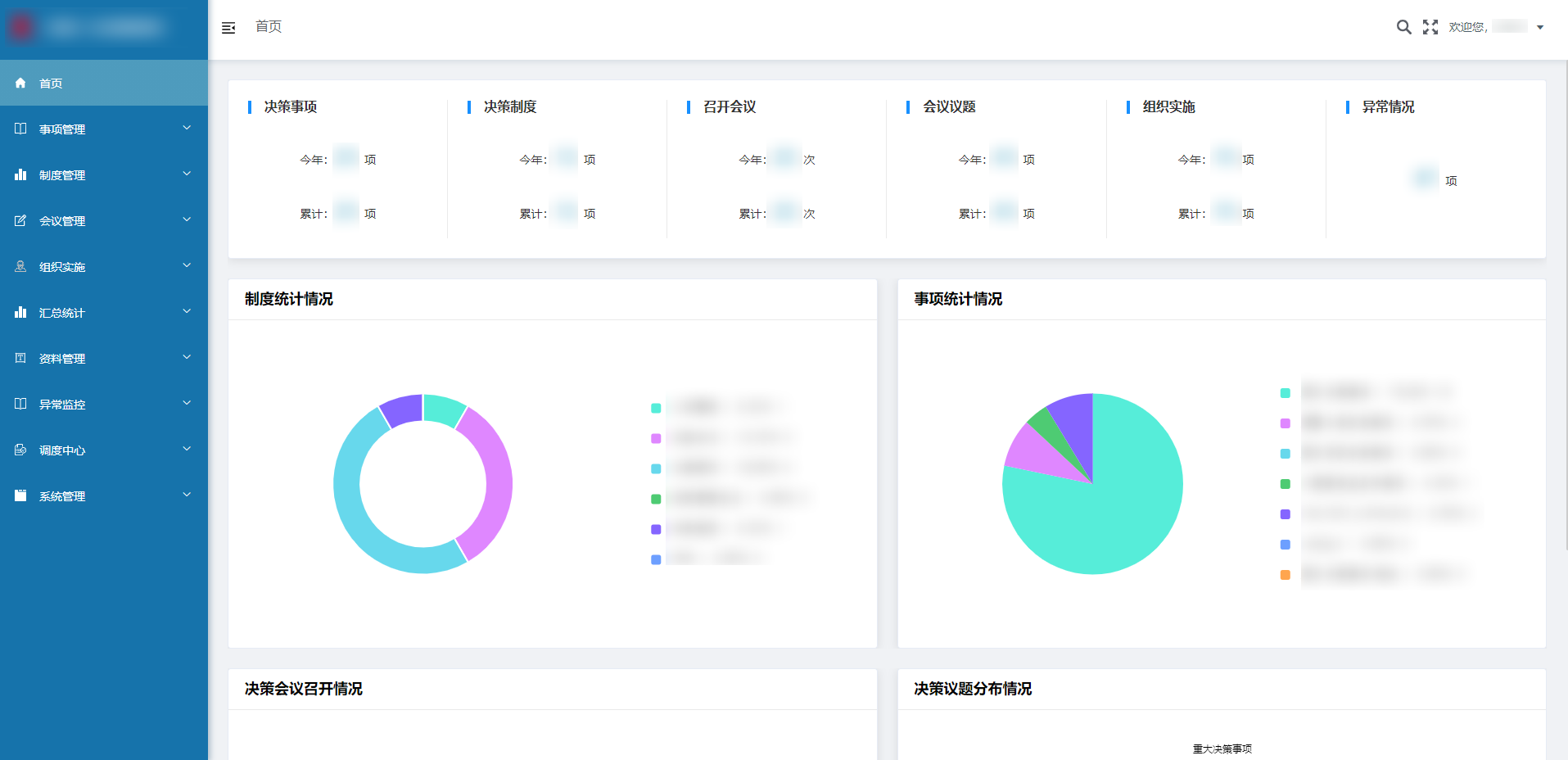Expand 组织实施 menu chevron
The image size is (1568, 760).
[187, 265]
